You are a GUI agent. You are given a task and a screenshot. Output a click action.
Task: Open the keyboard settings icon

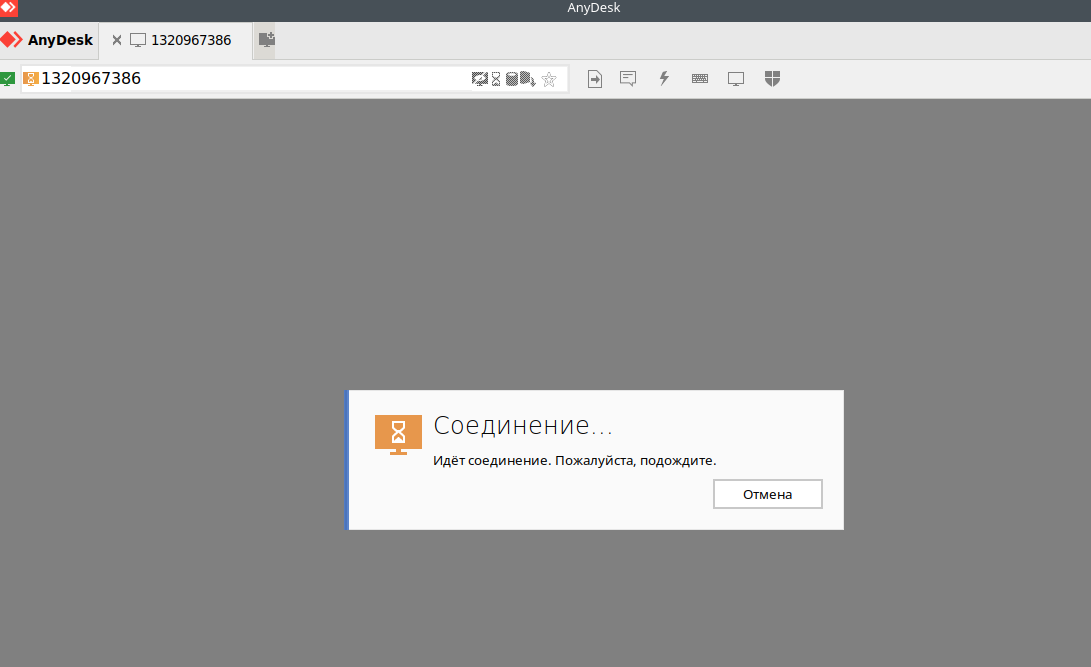coord(700,79)
